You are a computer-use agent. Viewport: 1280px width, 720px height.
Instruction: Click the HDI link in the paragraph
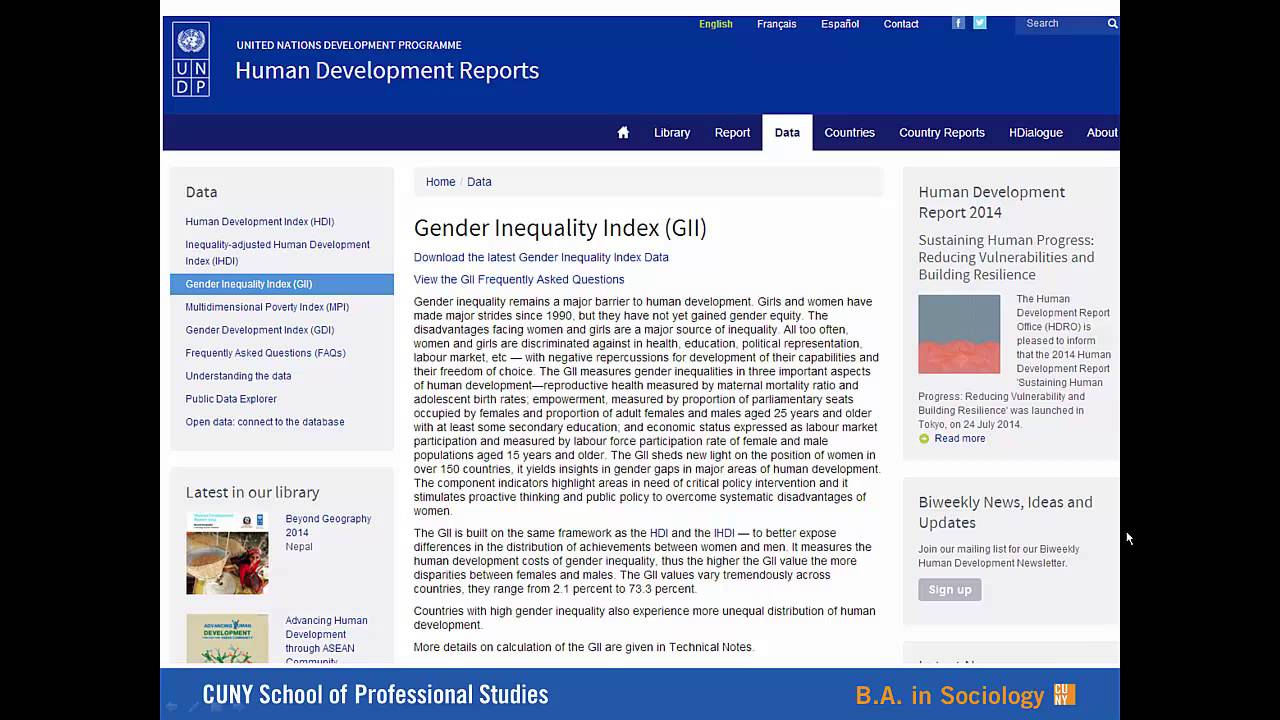[x=659, y=533]
